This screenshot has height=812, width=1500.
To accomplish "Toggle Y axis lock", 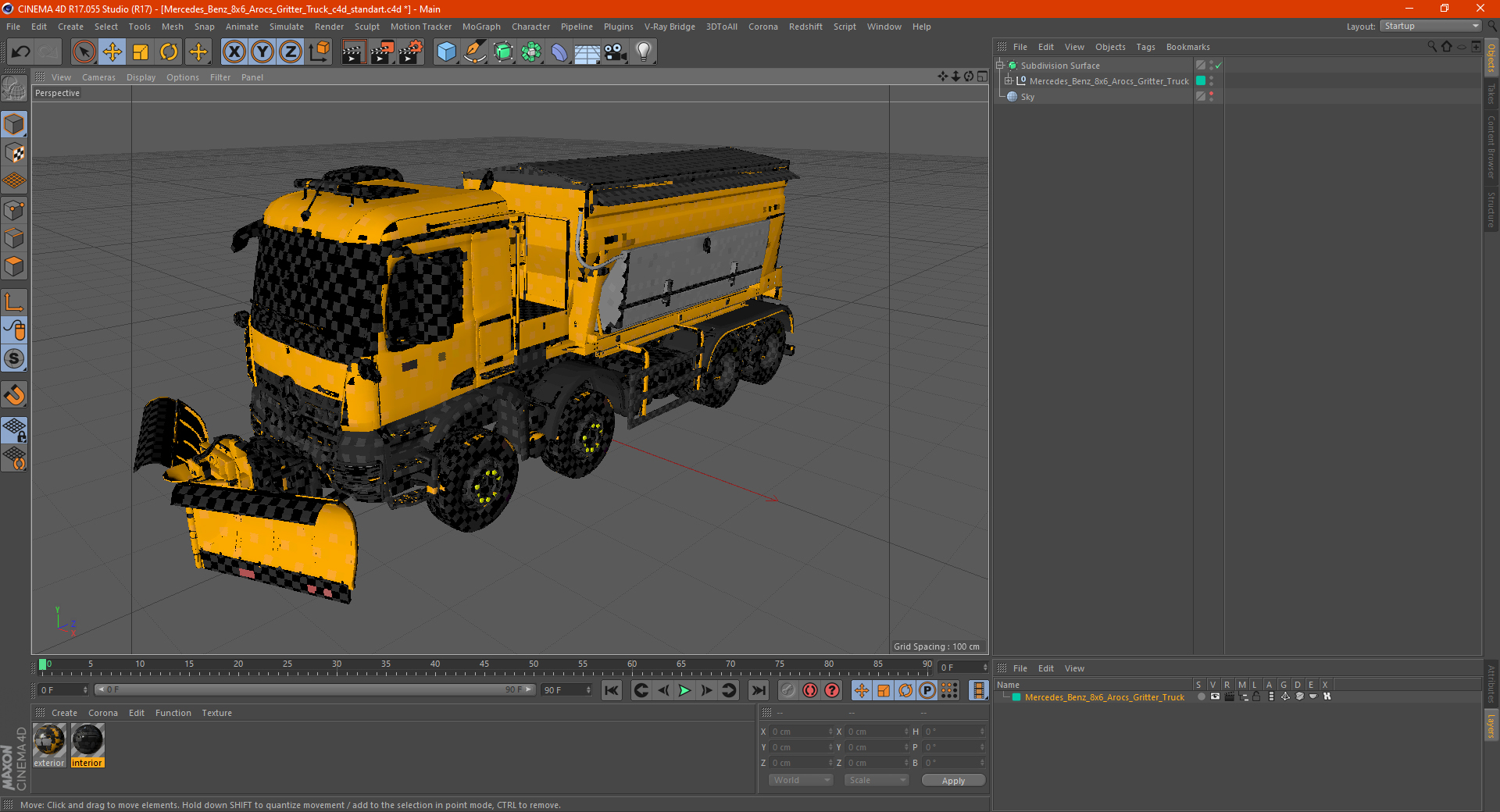I will pyautogui.click(x=262, y=52).
